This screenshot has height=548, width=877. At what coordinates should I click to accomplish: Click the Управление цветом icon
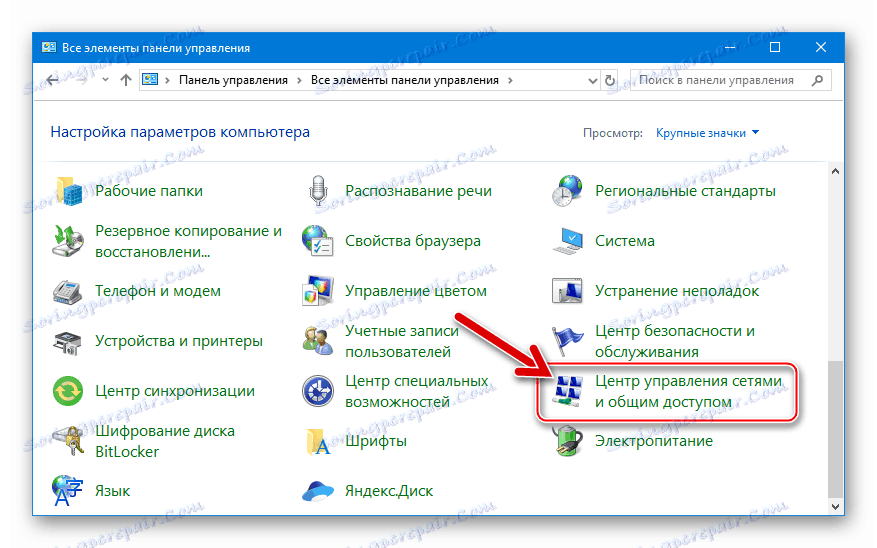coord(318,291)
